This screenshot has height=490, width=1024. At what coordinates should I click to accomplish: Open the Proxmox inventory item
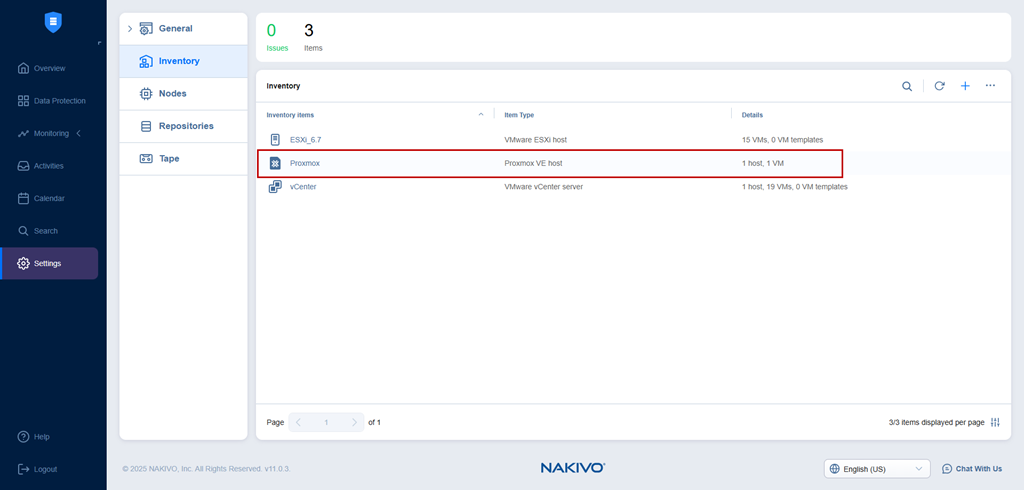click(x=305, y=163)
